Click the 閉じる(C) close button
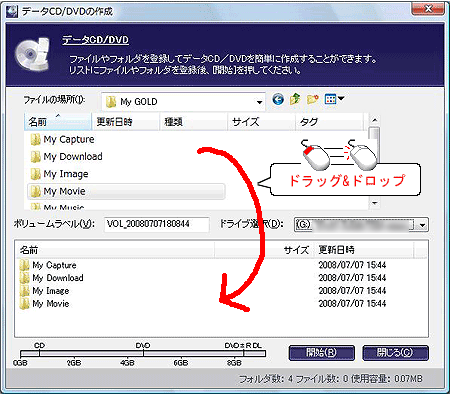The height and width of the screenshot is (396, 450). pyautogui.click(x=395, y=353)
